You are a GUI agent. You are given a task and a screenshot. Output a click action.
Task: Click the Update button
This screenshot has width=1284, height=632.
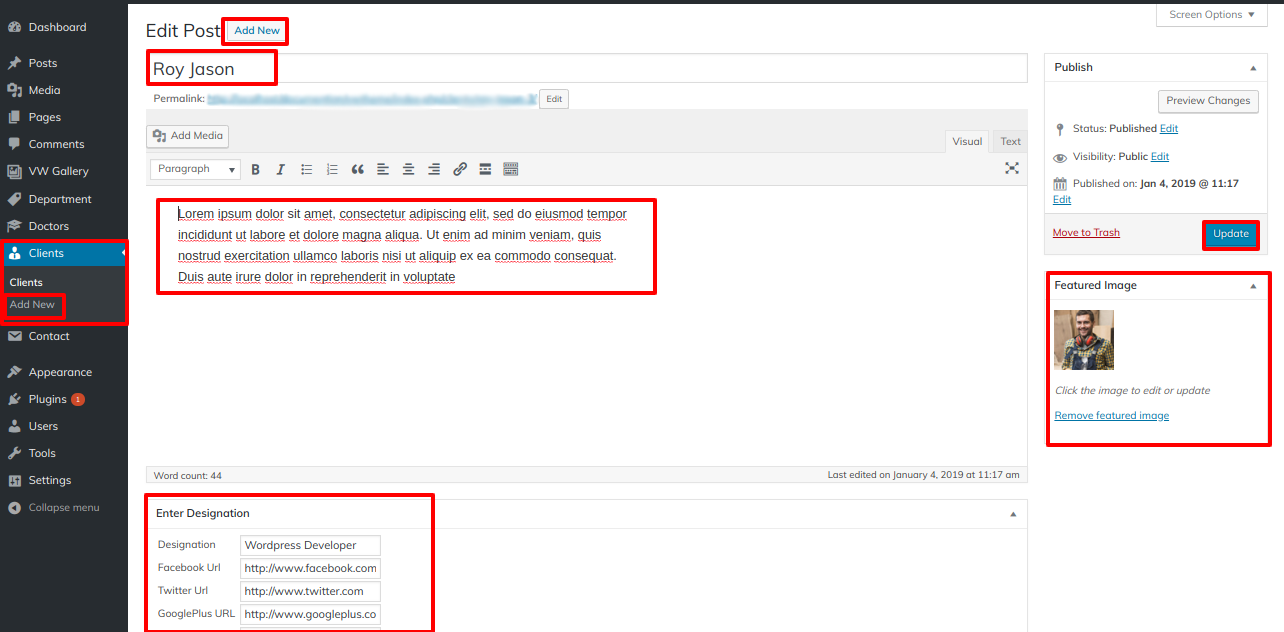pos(1230,234)
